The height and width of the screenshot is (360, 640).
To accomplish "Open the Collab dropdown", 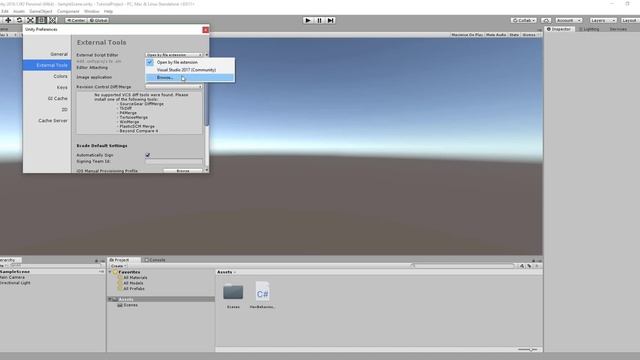I will click(x=524, y=20).
